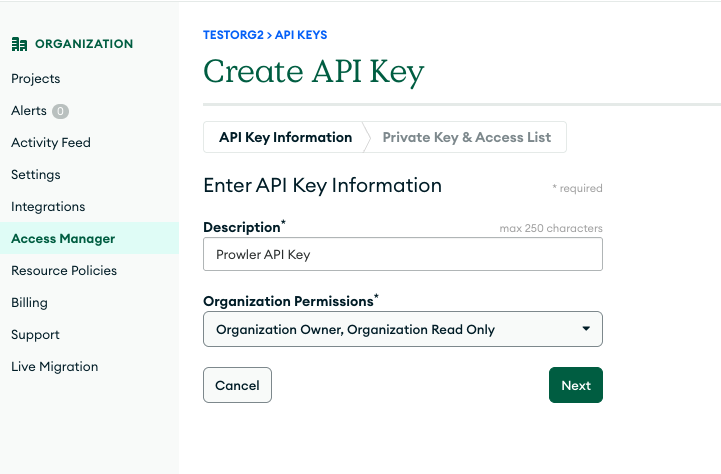Image resolution: width=721 pixels, height=474 pixels.
Task: Open organization Settings
Action: 36,175
